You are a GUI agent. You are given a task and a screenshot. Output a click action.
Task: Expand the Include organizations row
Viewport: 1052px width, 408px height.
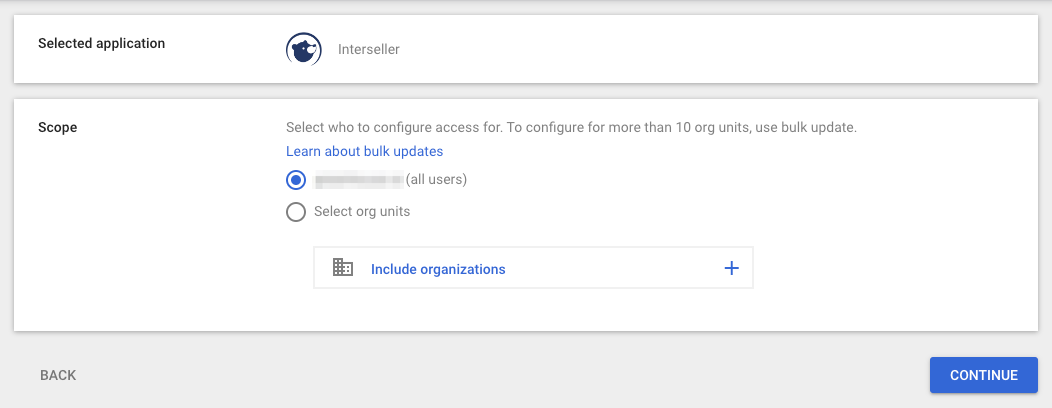533,268
